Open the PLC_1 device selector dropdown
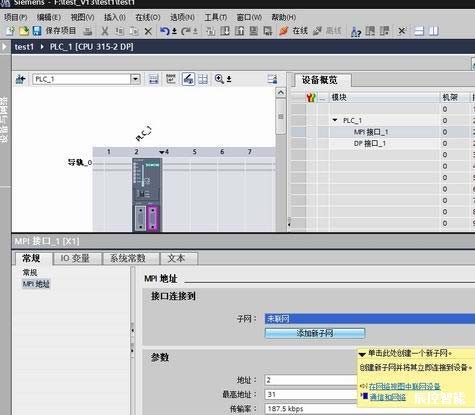The image size is (476, 415). (135, 79)
